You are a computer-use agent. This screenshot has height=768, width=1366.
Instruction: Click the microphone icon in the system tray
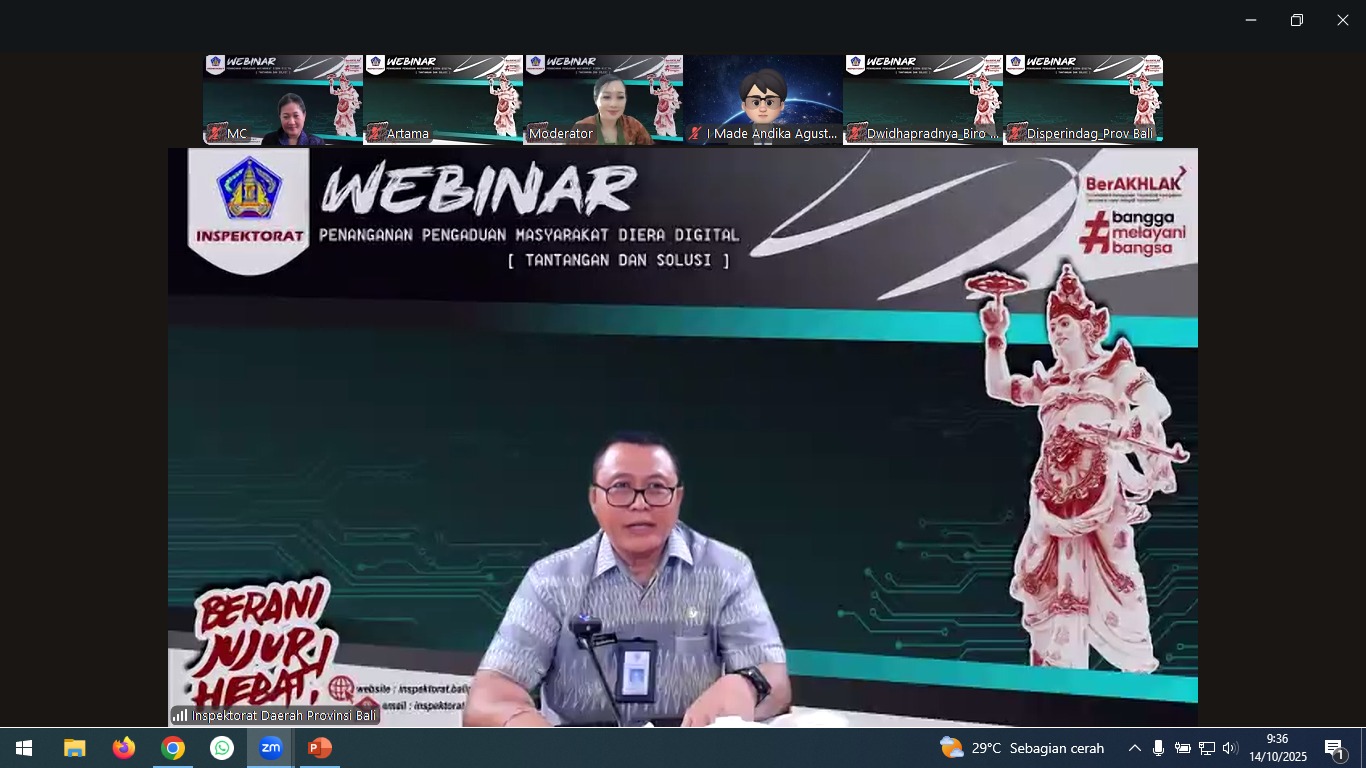pos(1158,748)
